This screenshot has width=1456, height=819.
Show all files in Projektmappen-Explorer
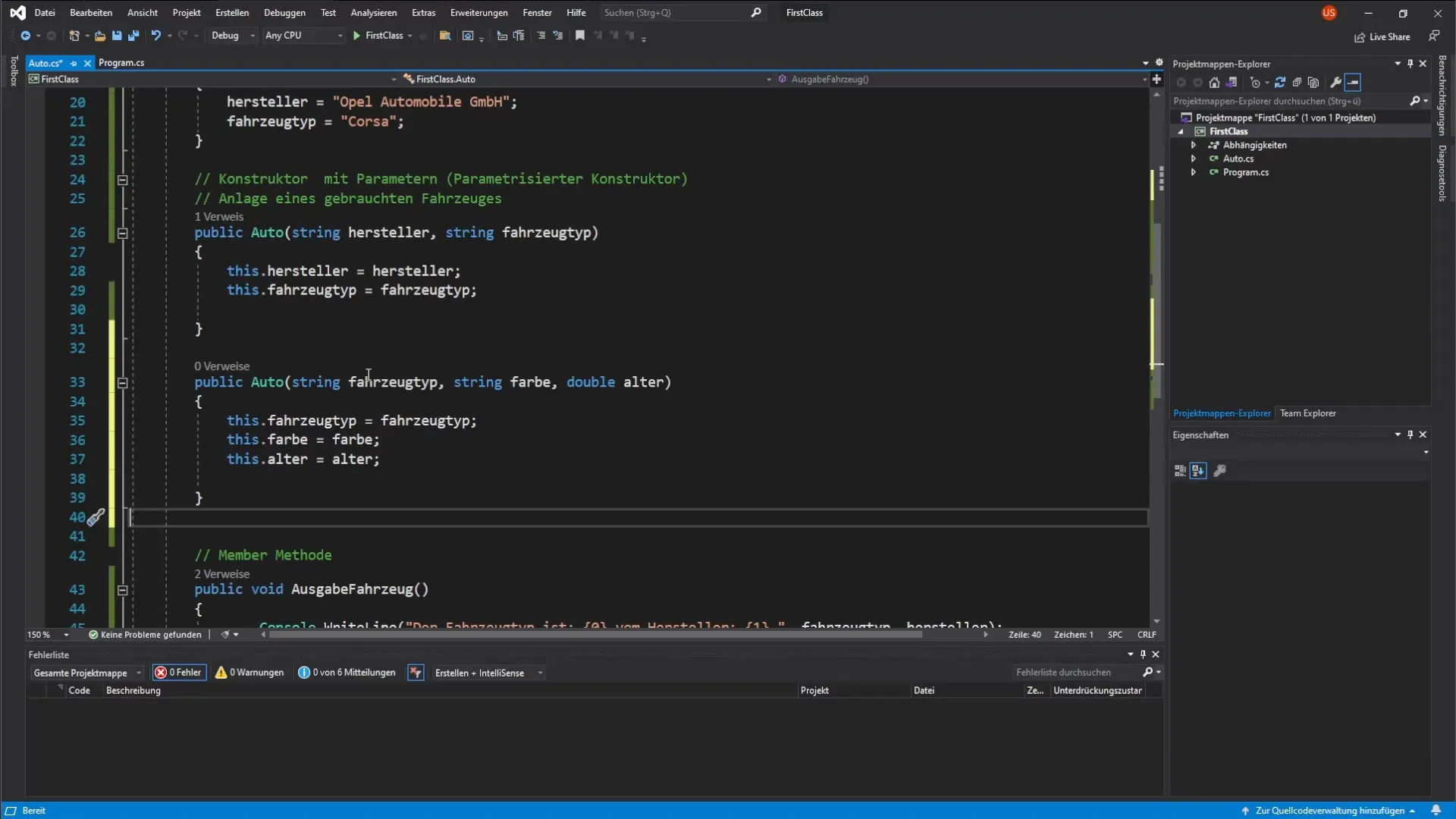(x=1313, y=83)
